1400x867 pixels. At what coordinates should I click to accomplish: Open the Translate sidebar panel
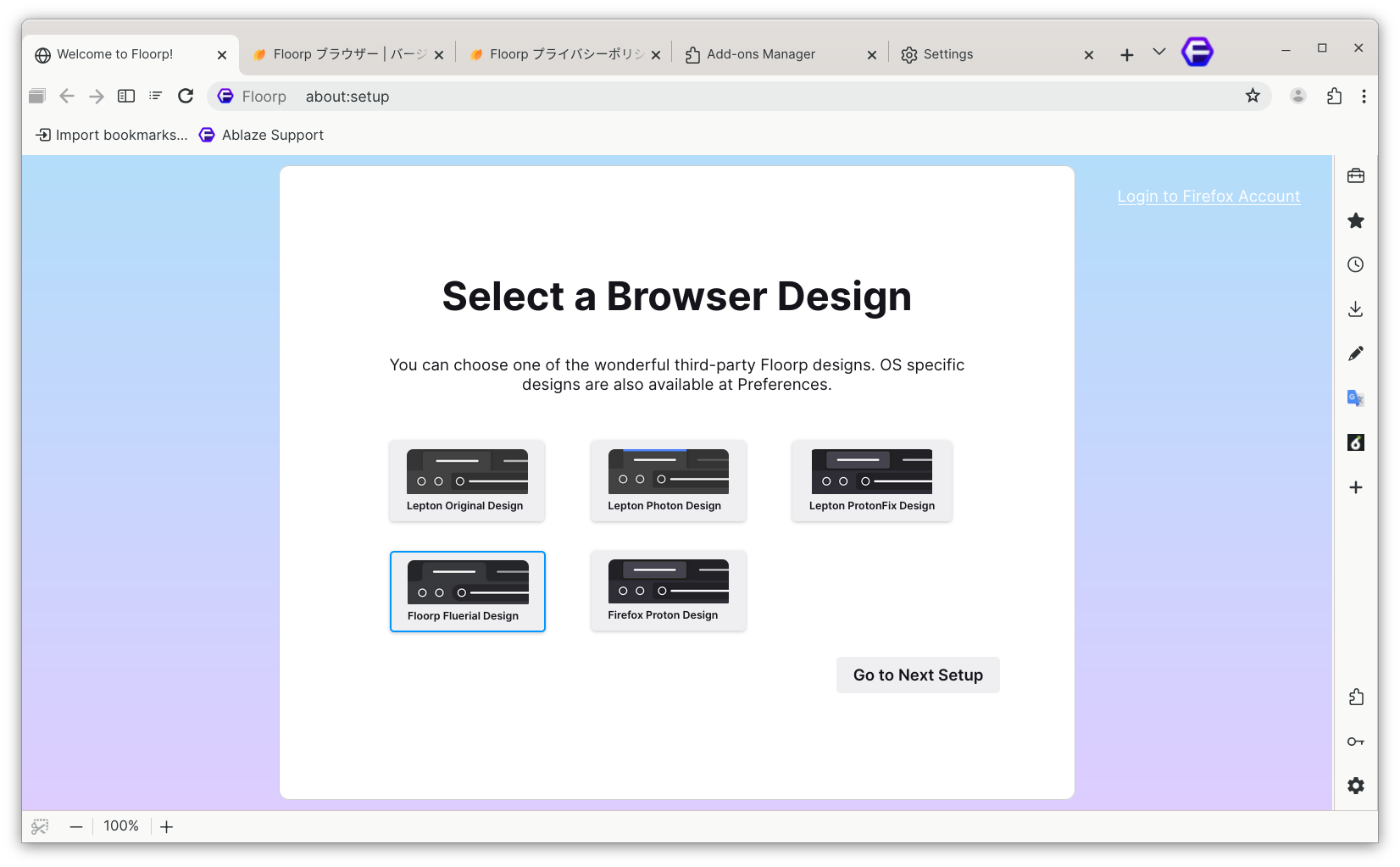coord(1355,397)
